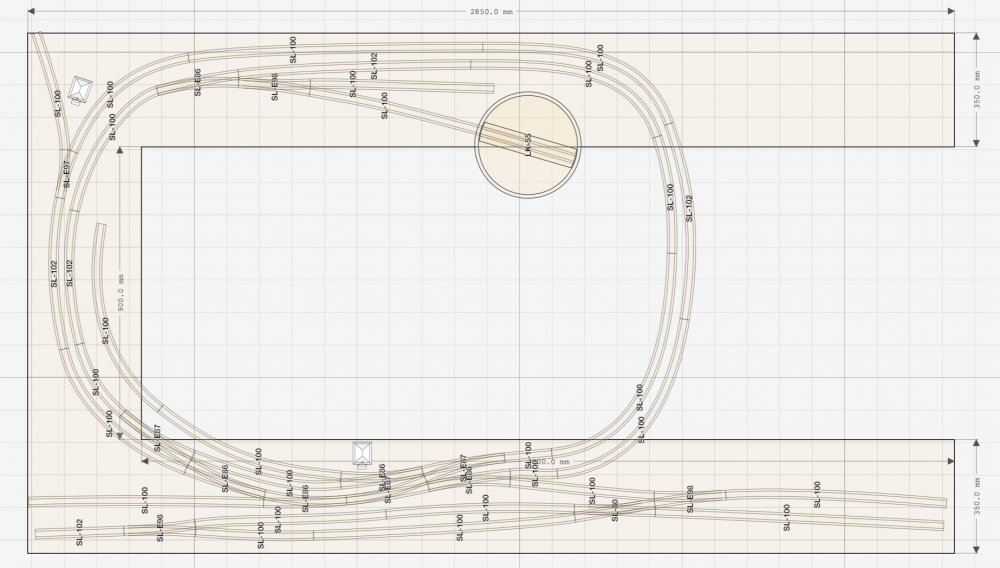1000x568 pixels.
Task: Select the SL-102 label on right-side curve
Action: coord(688,208)
